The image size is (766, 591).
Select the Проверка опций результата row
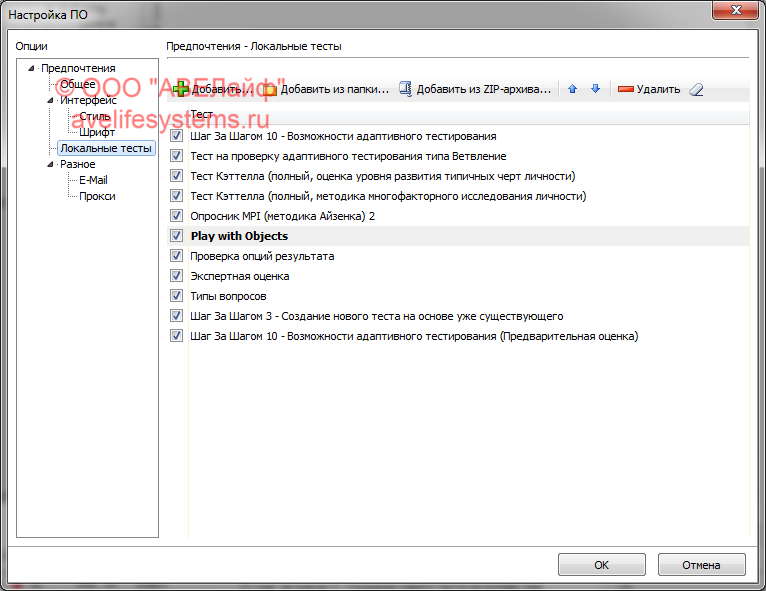pos(262,256)
